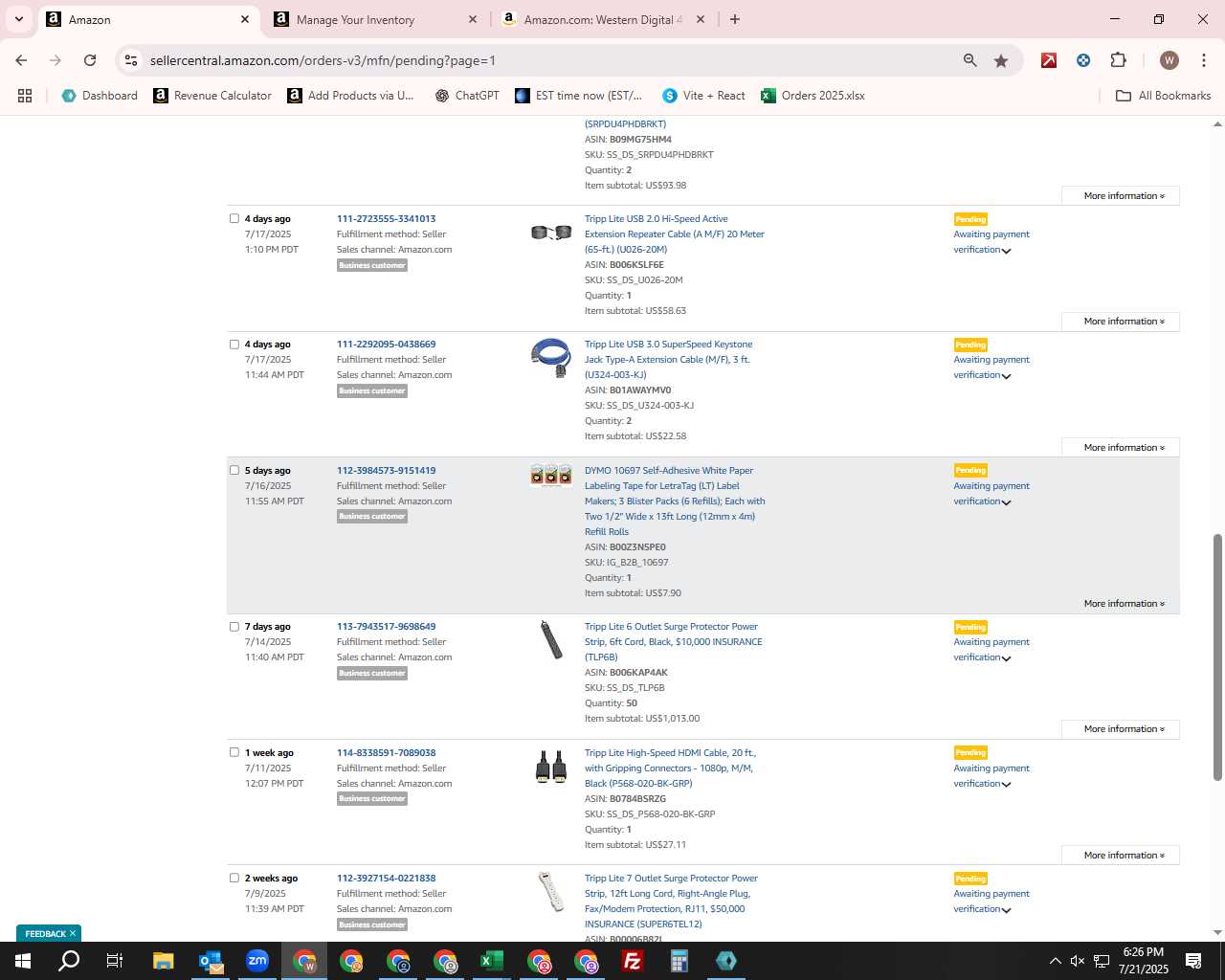1225x980 pixels.
Task: Open the apps grid in bookmarks bar
Action: (x=25, y=96)
